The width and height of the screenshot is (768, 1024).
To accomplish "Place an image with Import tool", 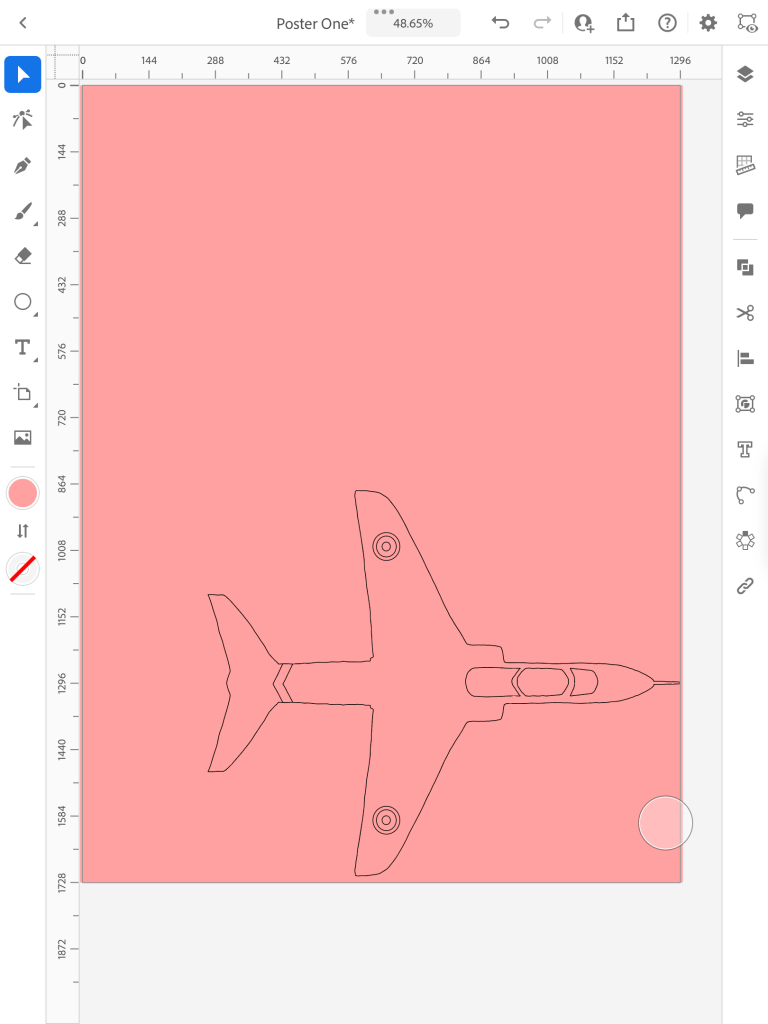I will 22,437.
